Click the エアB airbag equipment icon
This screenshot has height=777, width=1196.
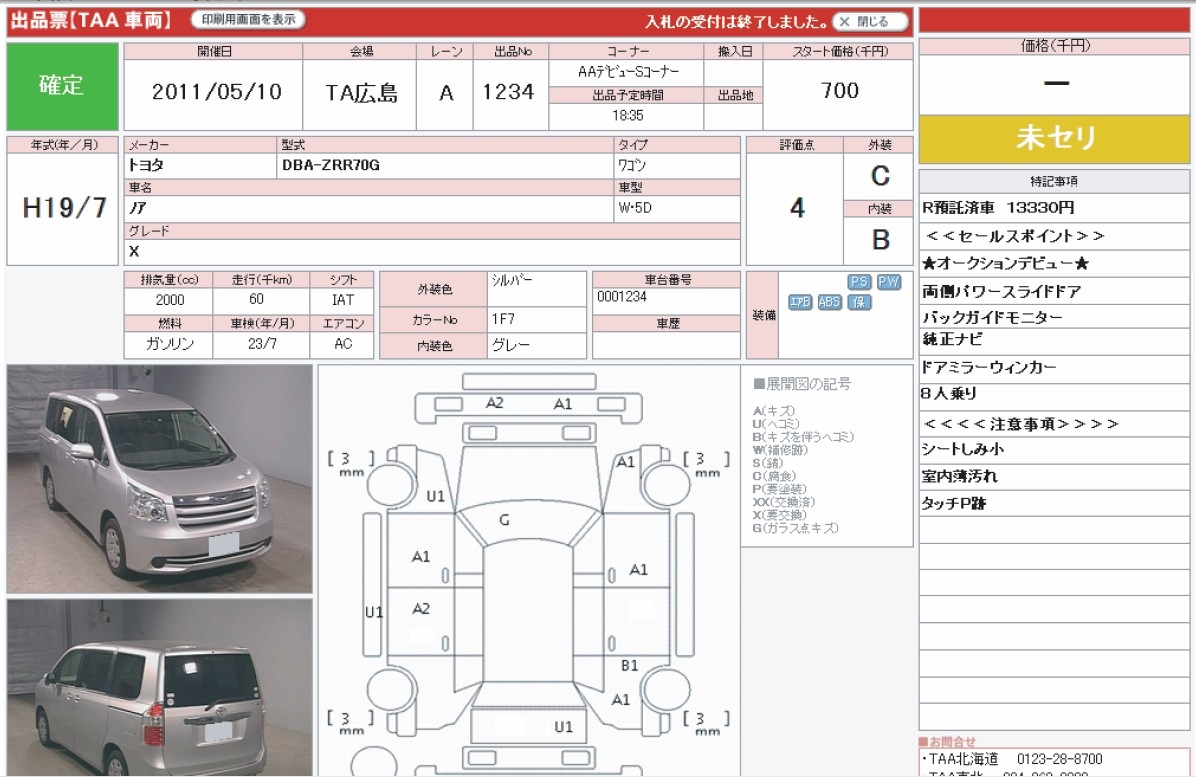pos(799,302)
